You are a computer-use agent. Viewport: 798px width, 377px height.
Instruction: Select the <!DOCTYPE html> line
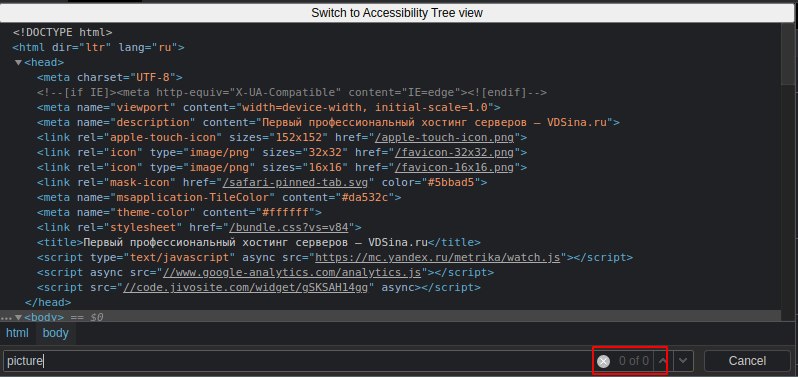coord(63,33)
